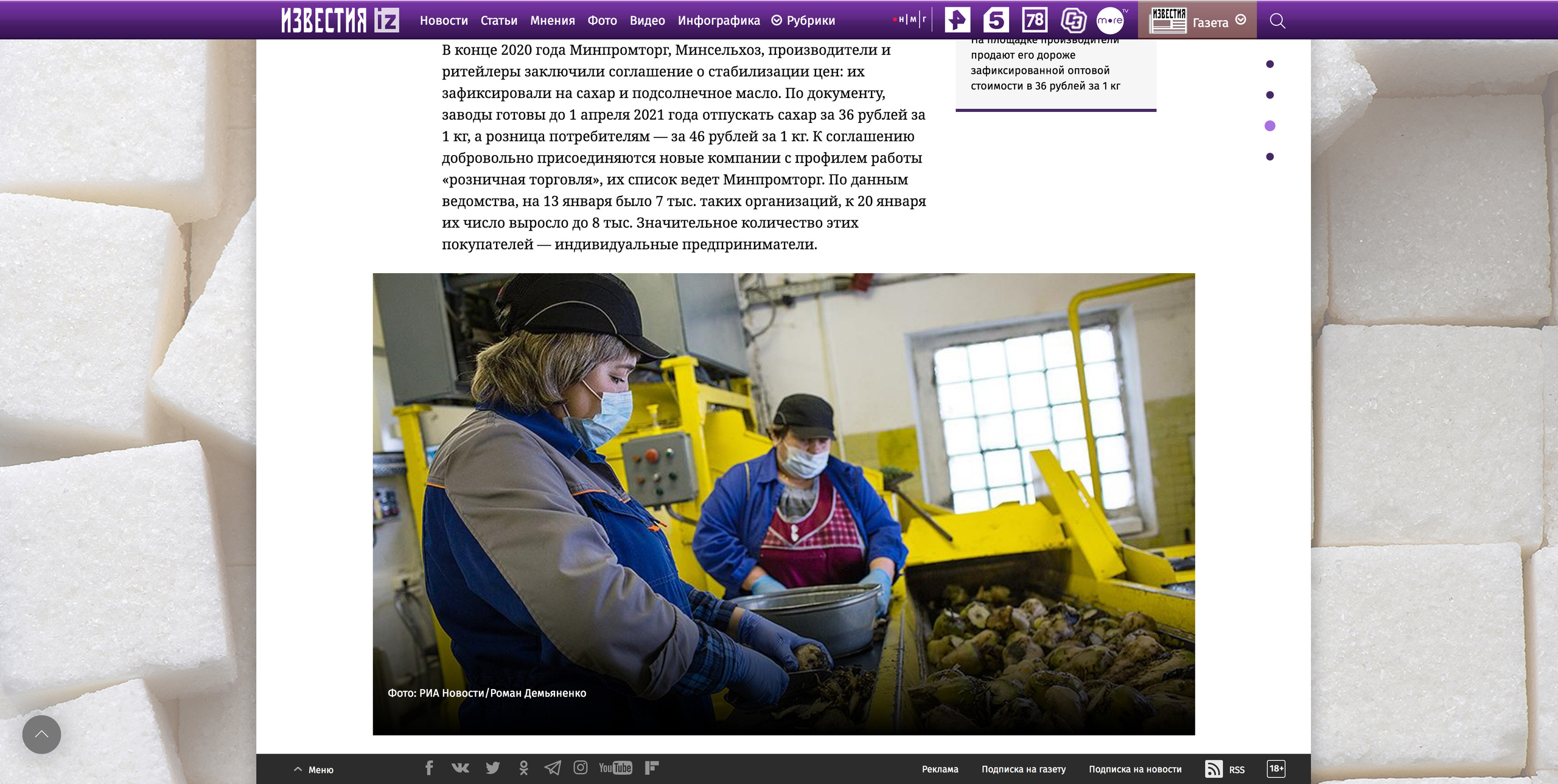
Task: Expand the Рубрики dropdown
Action: pos(803,21)
